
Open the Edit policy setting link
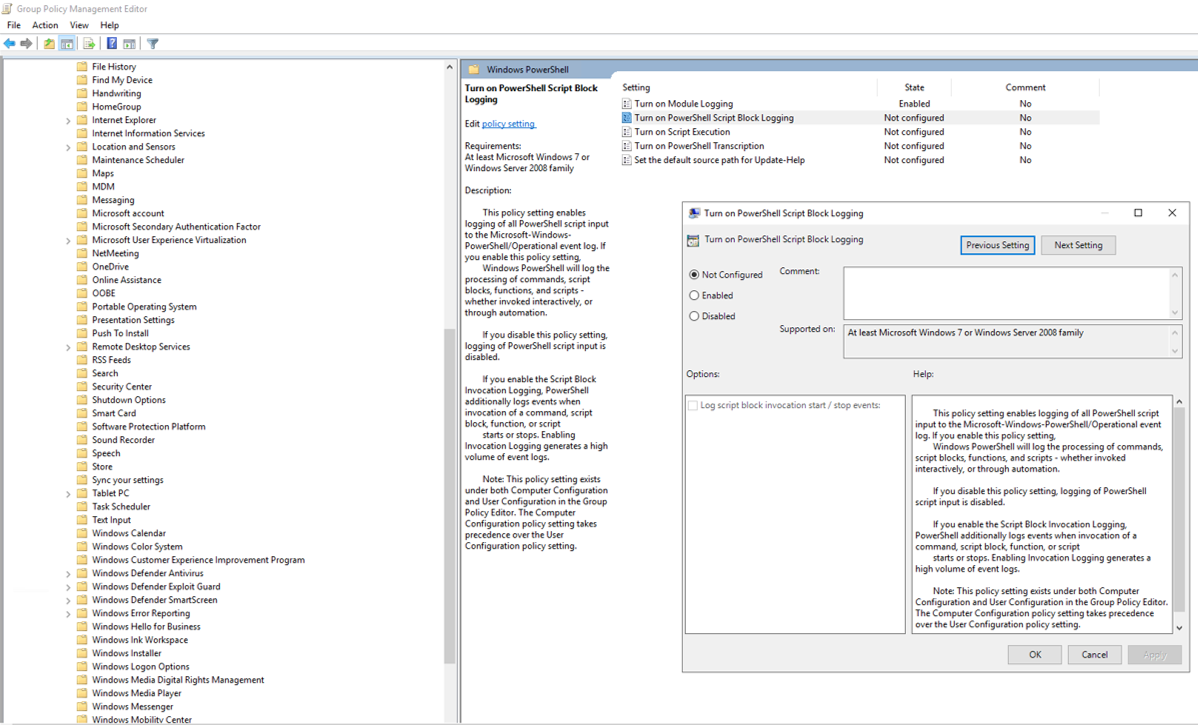click(x=509, y=124)
